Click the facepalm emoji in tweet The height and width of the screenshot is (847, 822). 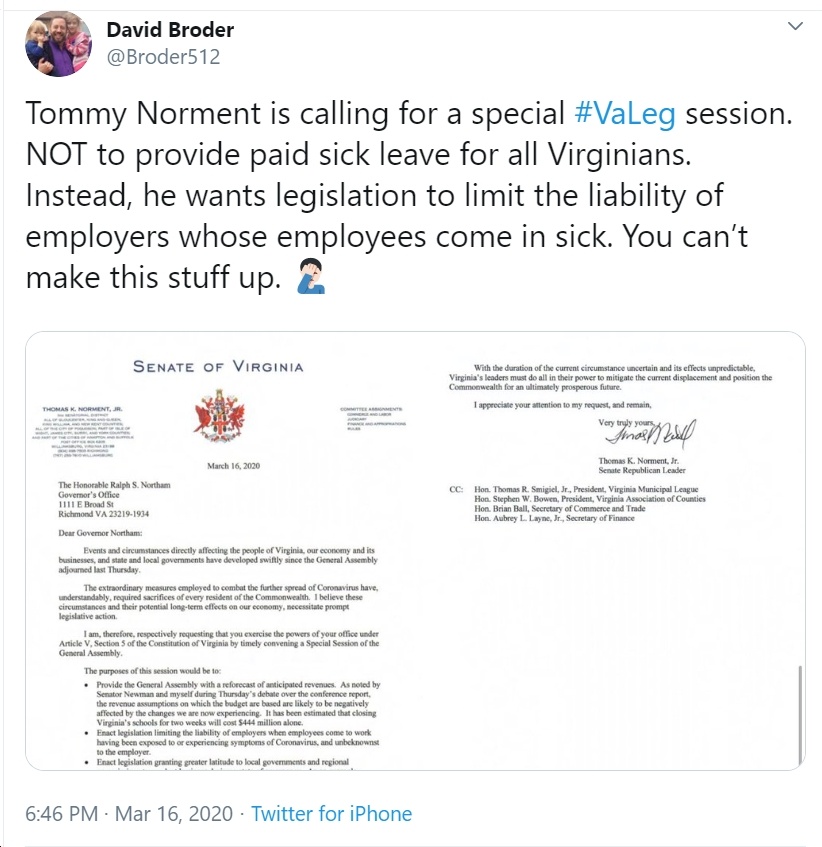(x=311, y=276)
